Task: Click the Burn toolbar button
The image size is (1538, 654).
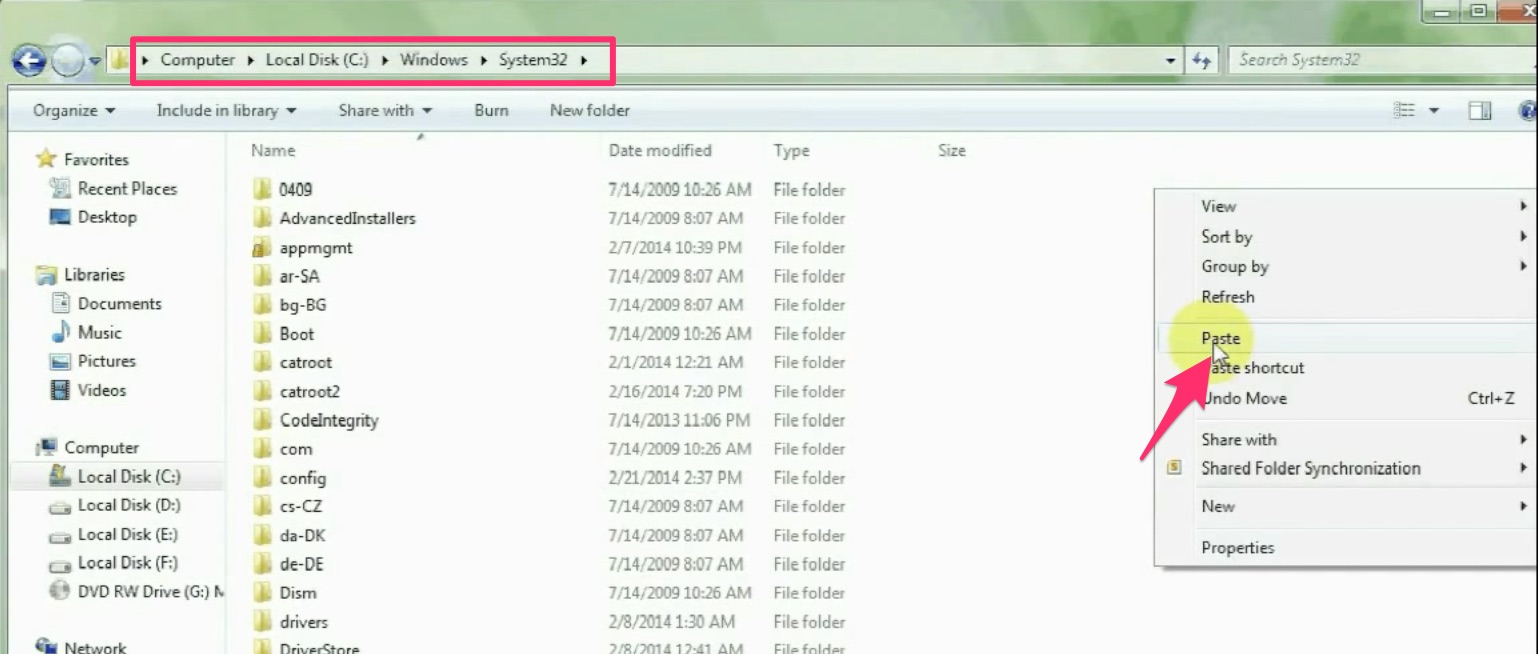Action: click(491, 110)
